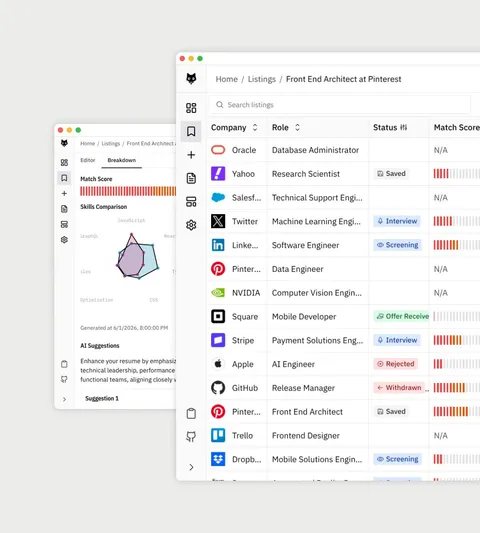Open the dashboard grid icon in front sidebar
The height and width of the screenshot is (533, 480).
point(191,108)
